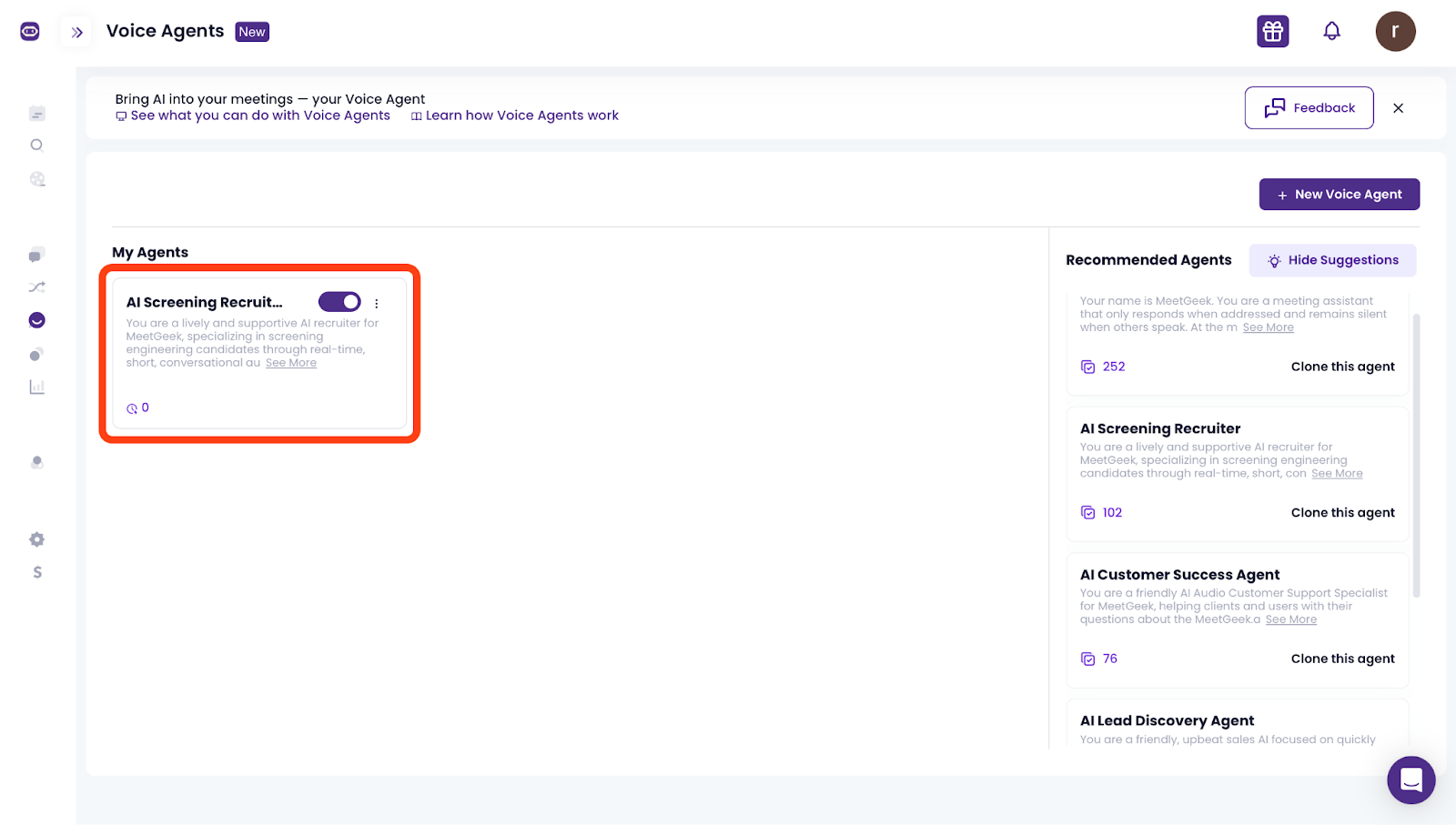
Task: Open workflows via the shuffle sidebar icon
Action: coord(36,287)
